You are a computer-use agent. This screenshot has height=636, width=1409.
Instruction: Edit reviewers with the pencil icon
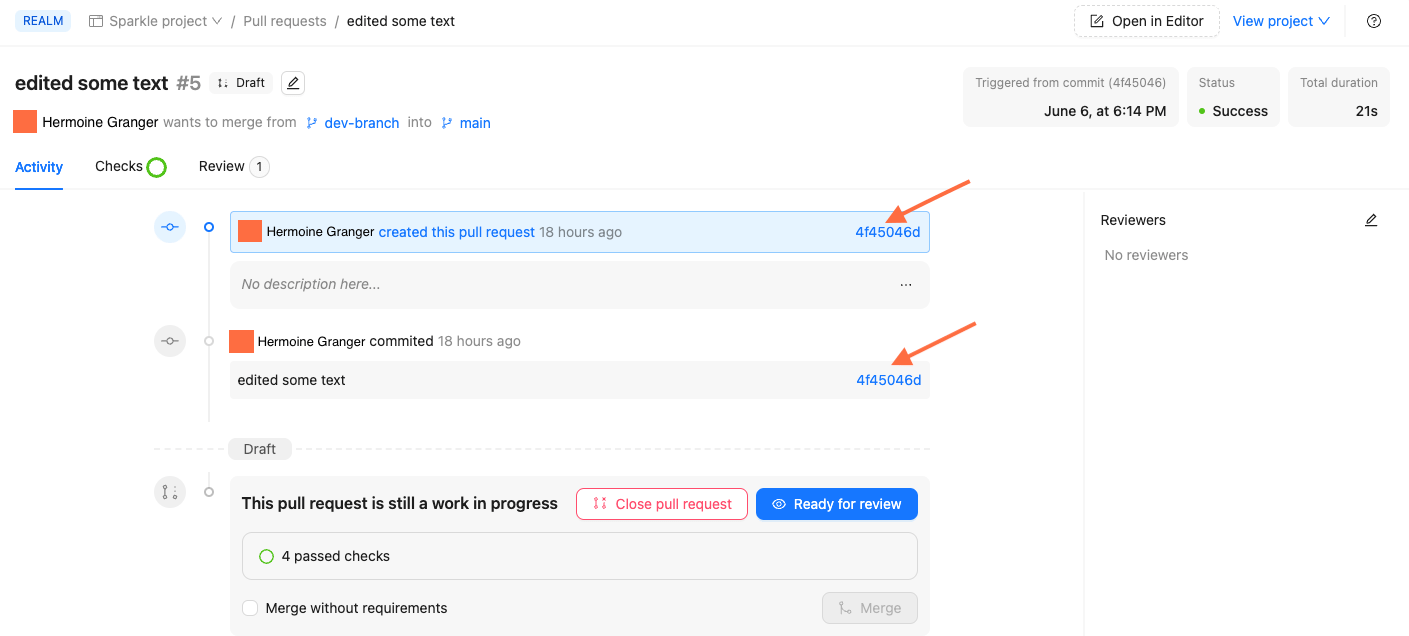(x=1371, y=220)
